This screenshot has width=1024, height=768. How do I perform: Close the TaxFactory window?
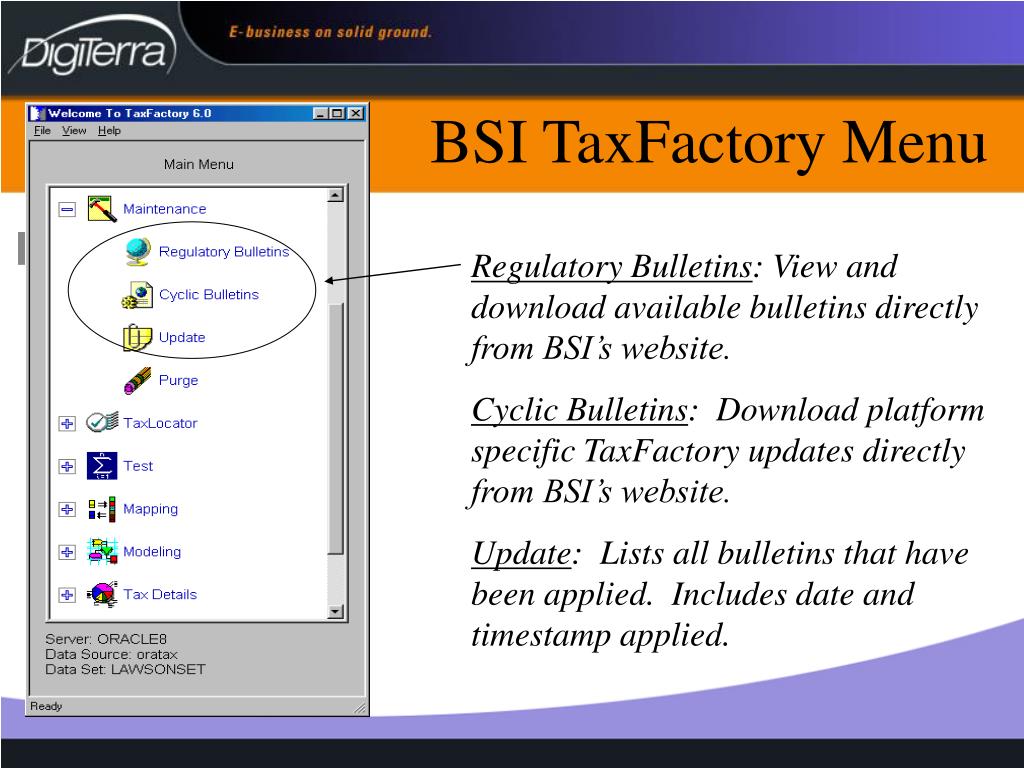click(355, 114)
